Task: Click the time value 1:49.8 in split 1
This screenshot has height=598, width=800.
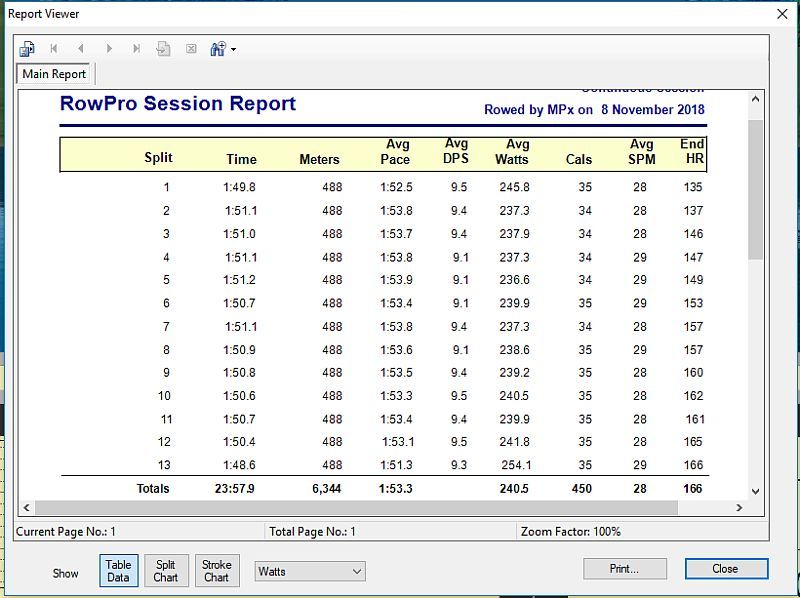Action: pos(239,187)
